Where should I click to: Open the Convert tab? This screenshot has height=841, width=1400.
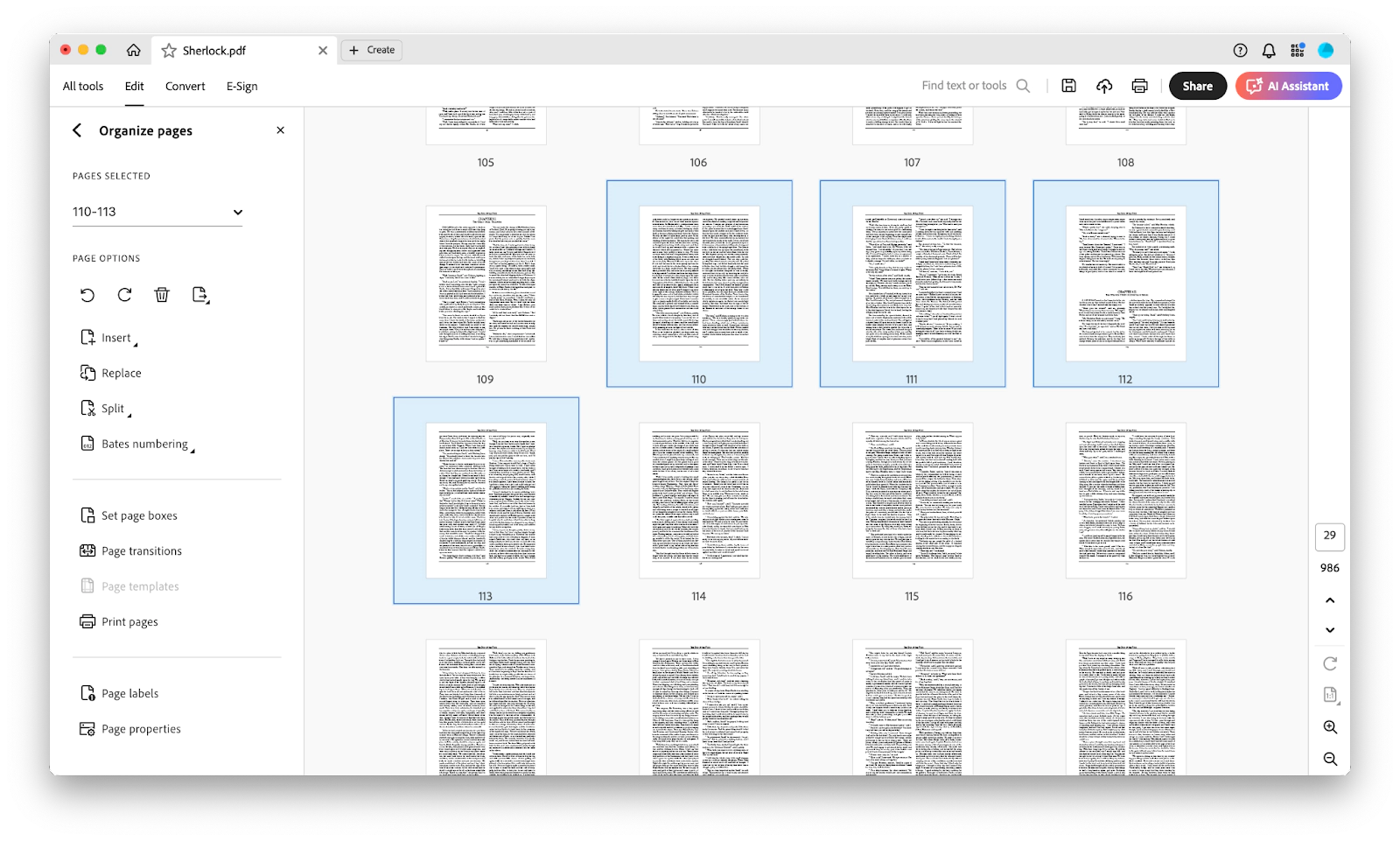[x=185, y=86]
